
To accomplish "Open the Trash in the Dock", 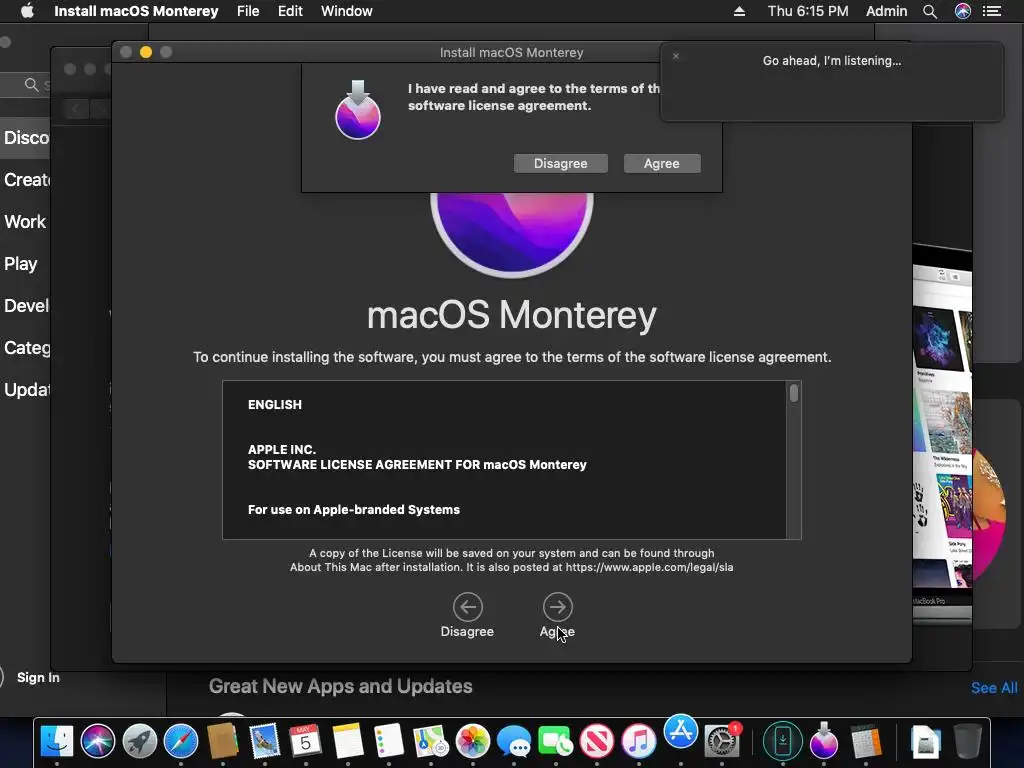I will point(967,743).
